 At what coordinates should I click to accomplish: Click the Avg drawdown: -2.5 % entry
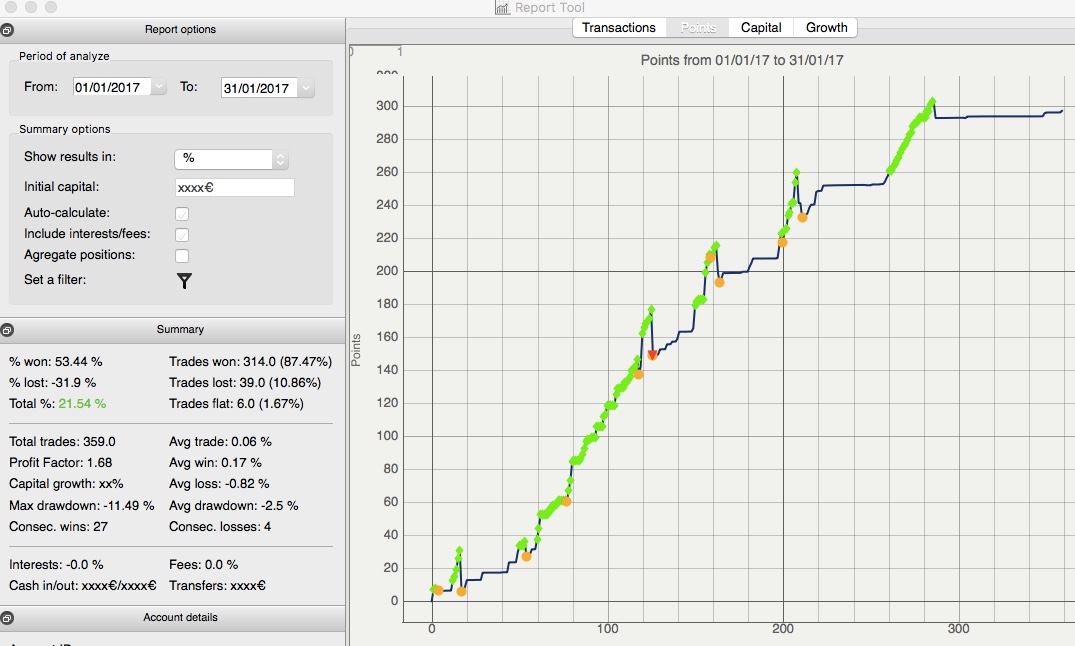pyautogui.click(x=234, y=505)
